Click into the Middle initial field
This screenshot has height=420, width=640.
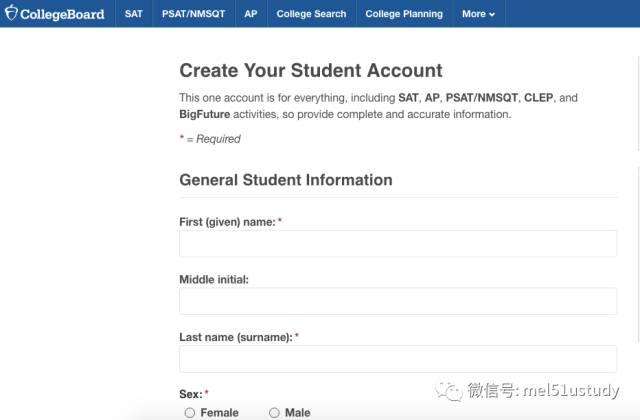point(398,301)
